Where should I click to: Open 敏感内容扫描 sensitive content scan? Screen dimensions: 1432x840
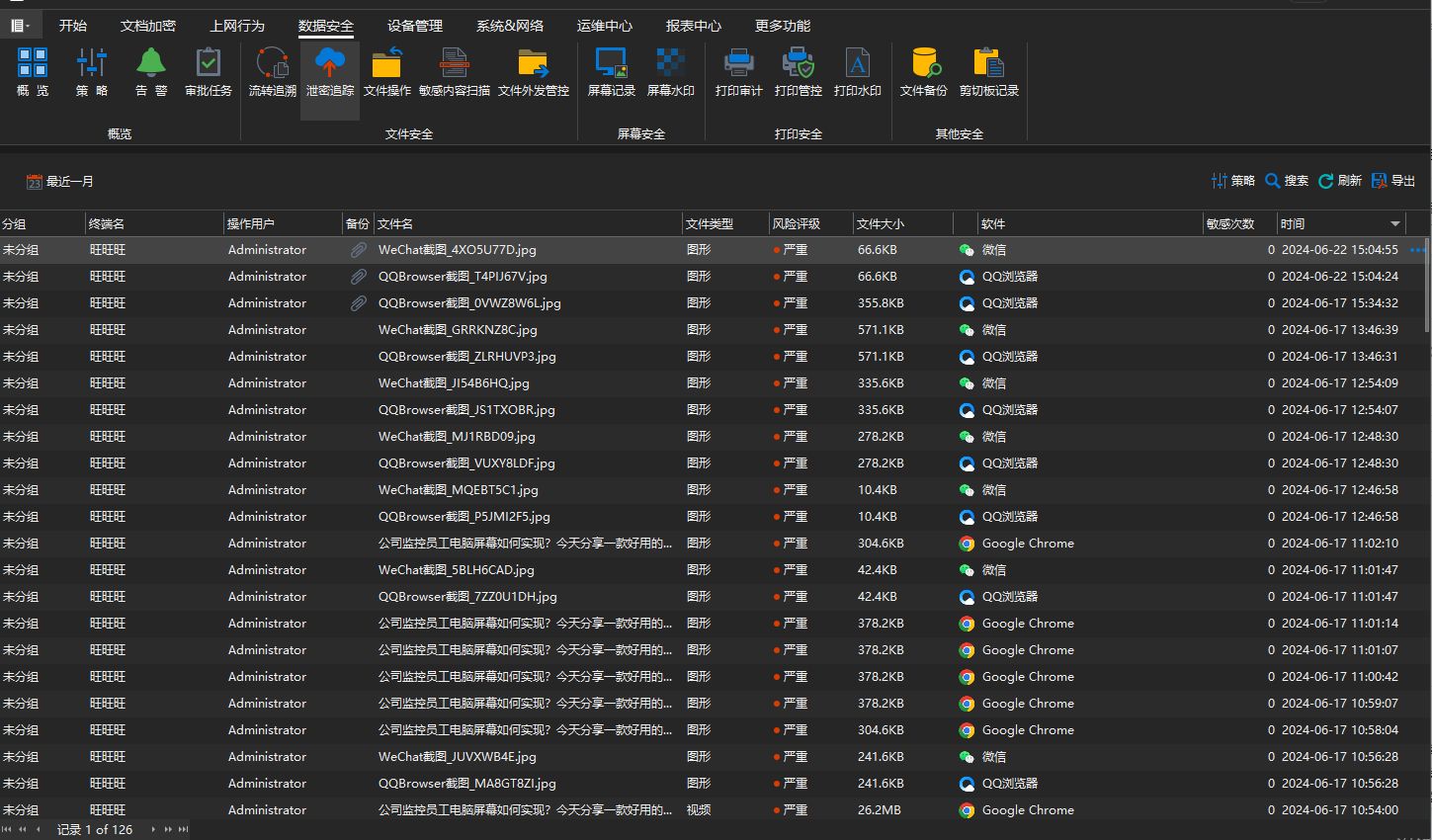(x=455, y=72)
